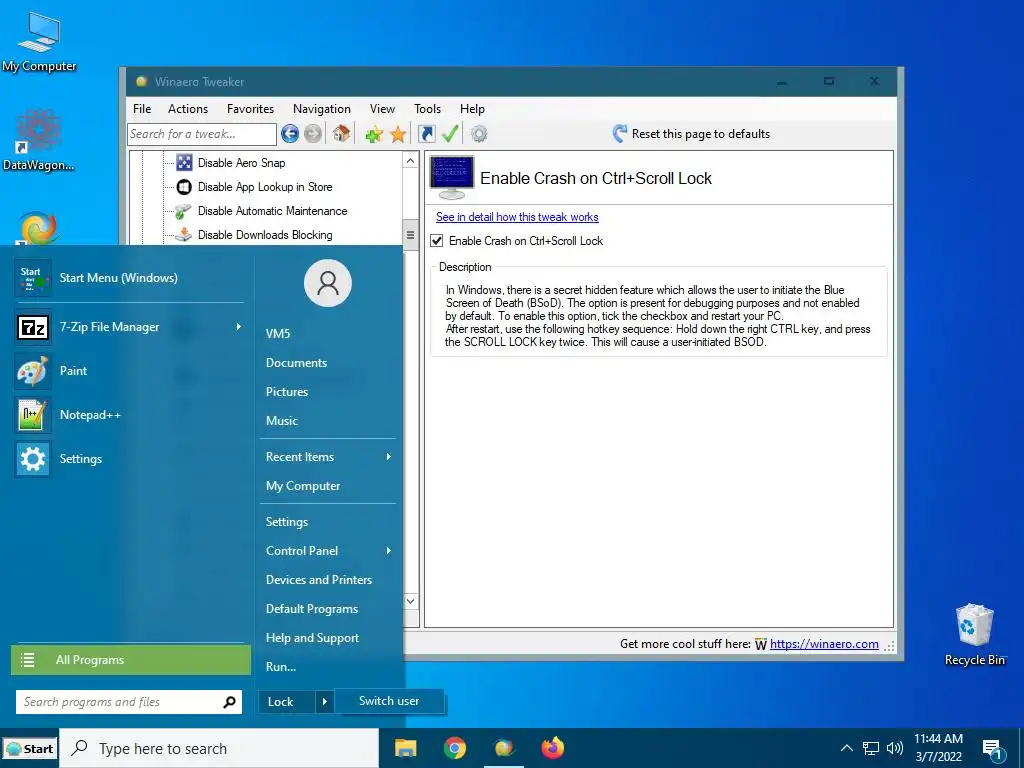Open the Home page icon in Winaero toolbar
Screen dimensions: 1024x768
341,134
